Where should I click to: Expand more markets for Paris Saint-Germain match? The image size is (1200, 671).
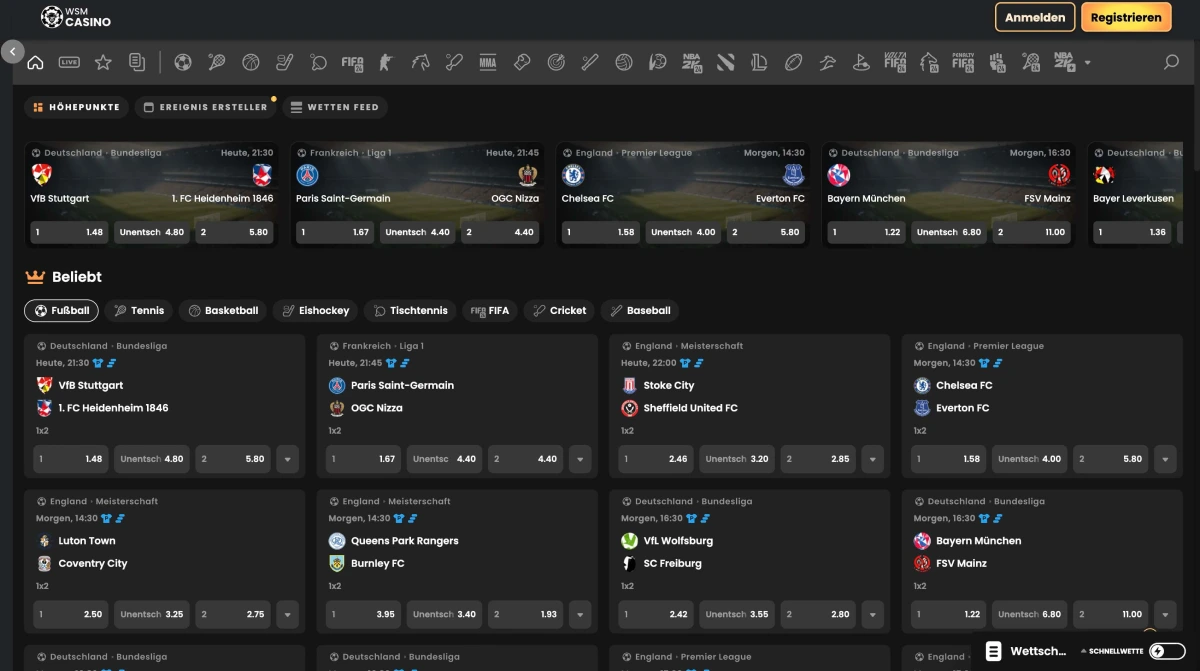(580, 459)
